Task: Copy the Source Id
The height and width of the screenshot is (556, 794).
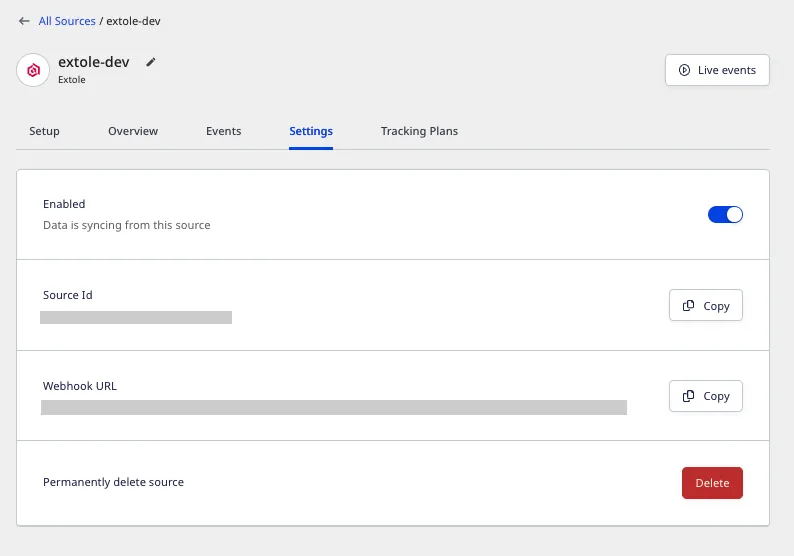Action: (705, 305)
